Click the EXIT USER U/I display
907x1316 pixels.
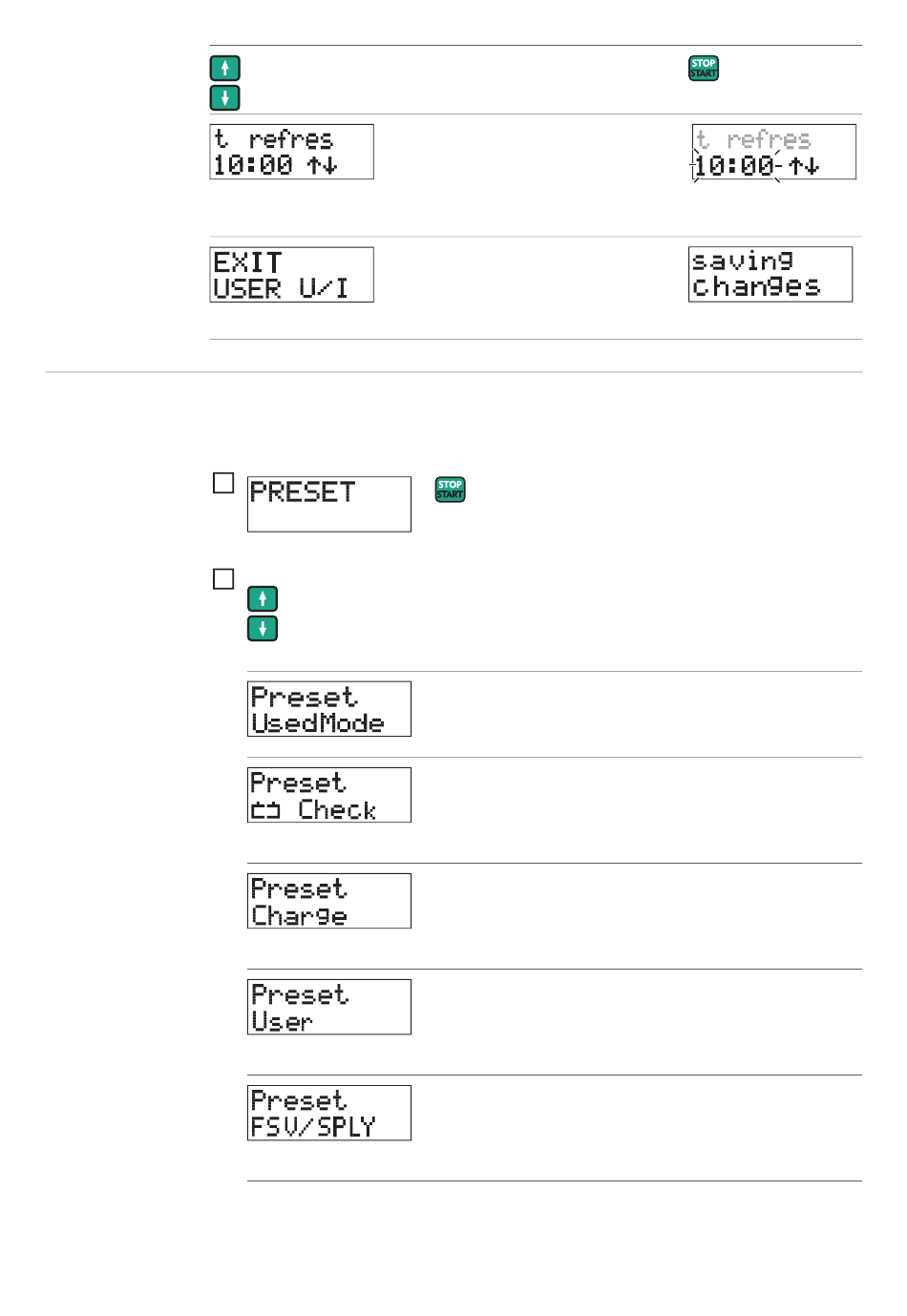tap(291, 275)
